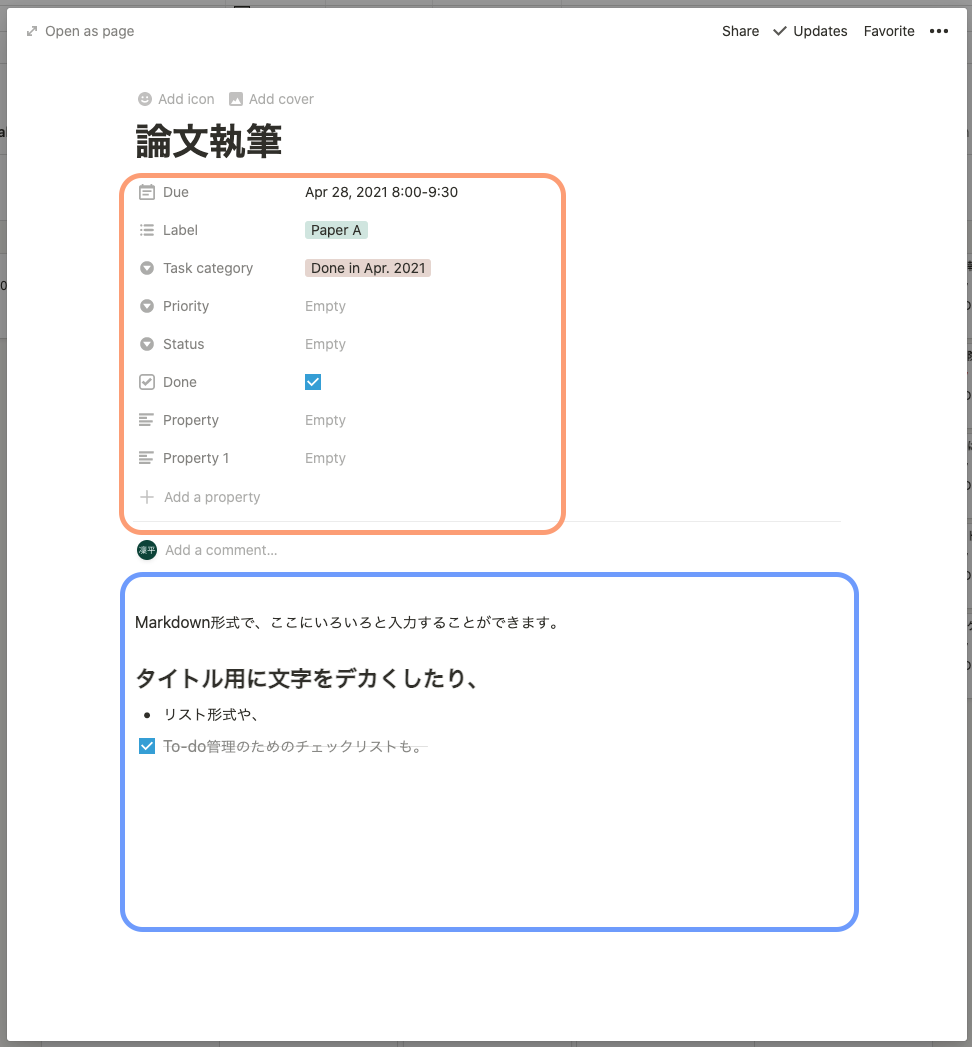
Task: Click the Priority select icon
Action: pyautogui.click(x=146, y=306)
